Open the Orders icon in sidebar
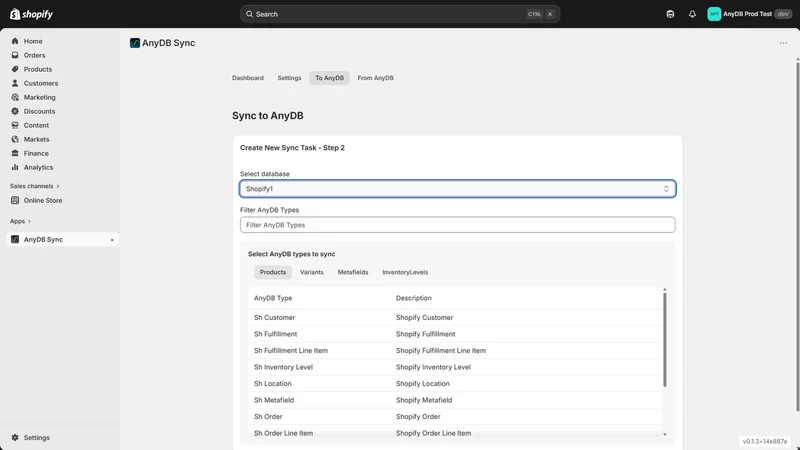 (x=15, y=55)
